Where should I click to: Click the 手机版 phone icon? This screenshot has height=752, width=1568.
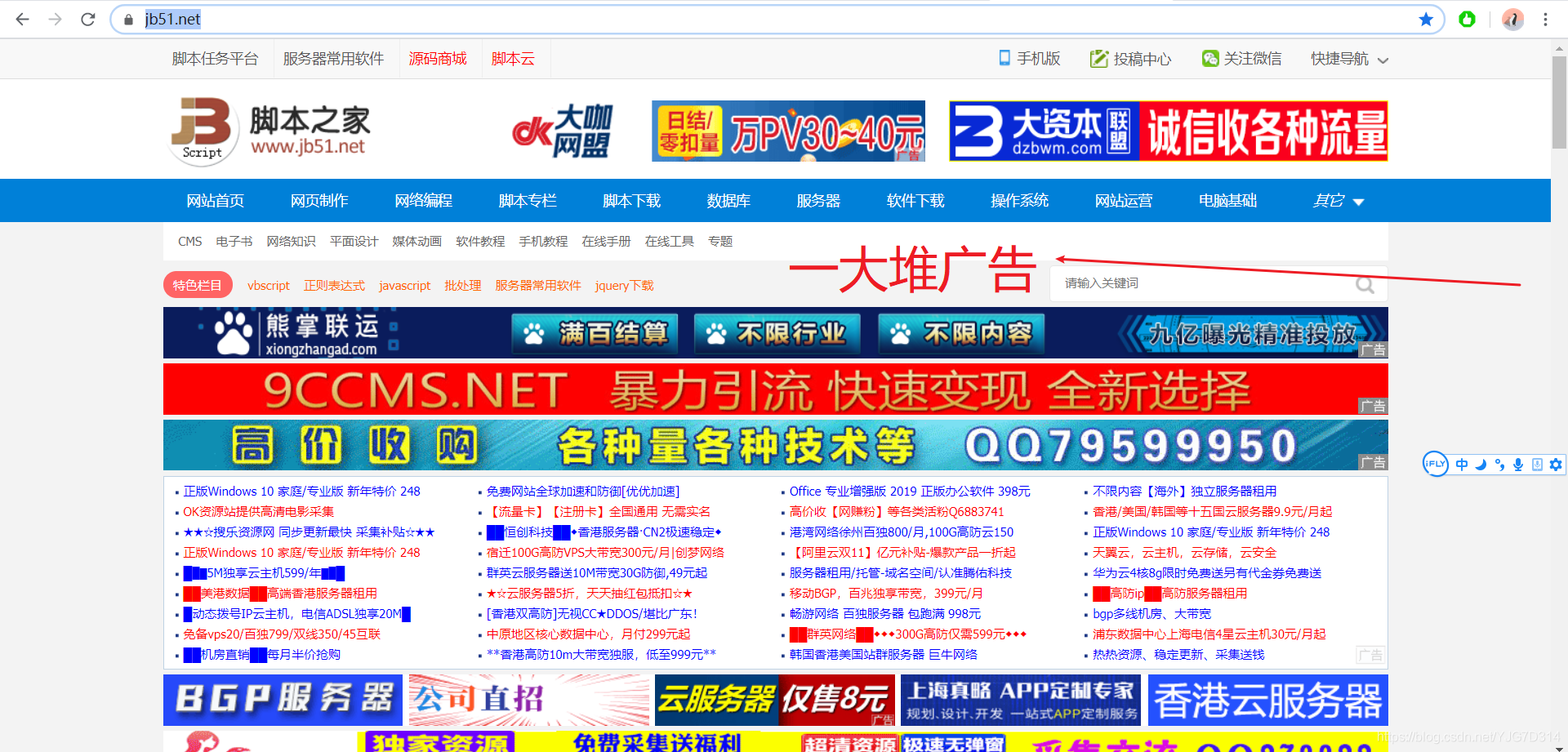coord(1004,58)
